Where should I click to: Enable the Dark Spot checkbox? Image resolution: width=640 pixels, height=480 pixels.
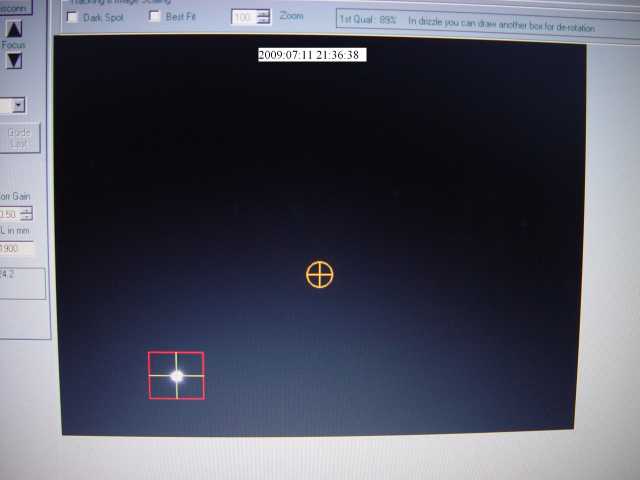pyautogui.click(x=73, y=17)
